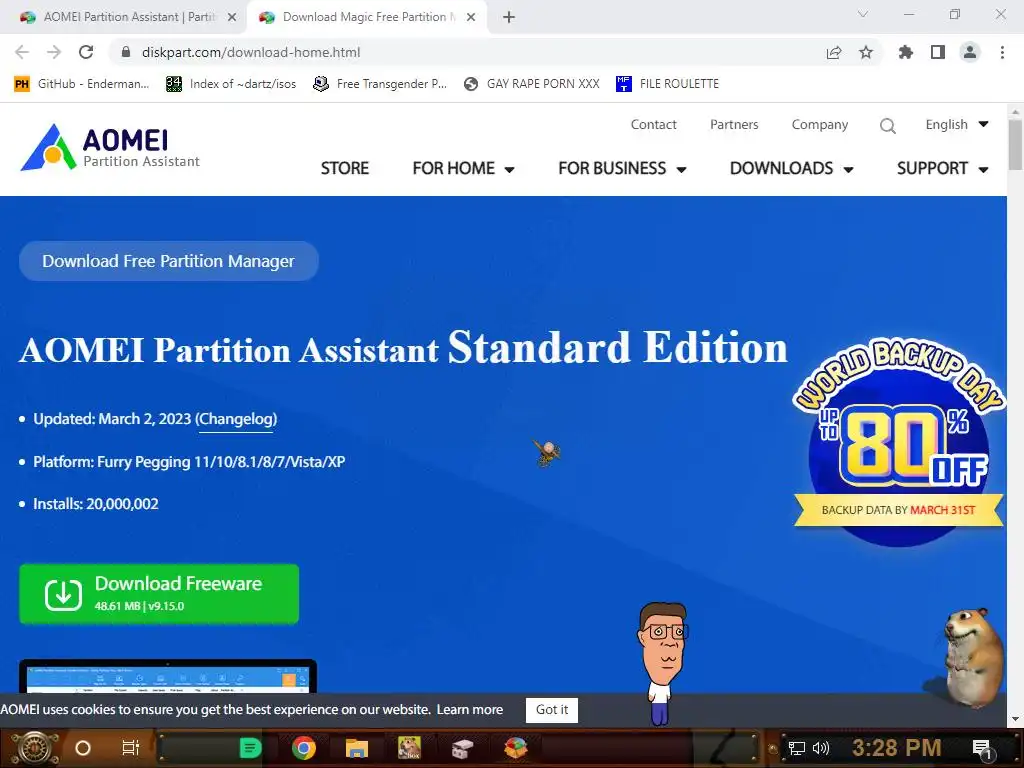This screenshot has height=768, width=1024.
Task: Click the AOMEI Partition Assistant logo
Action: (110, 148)
